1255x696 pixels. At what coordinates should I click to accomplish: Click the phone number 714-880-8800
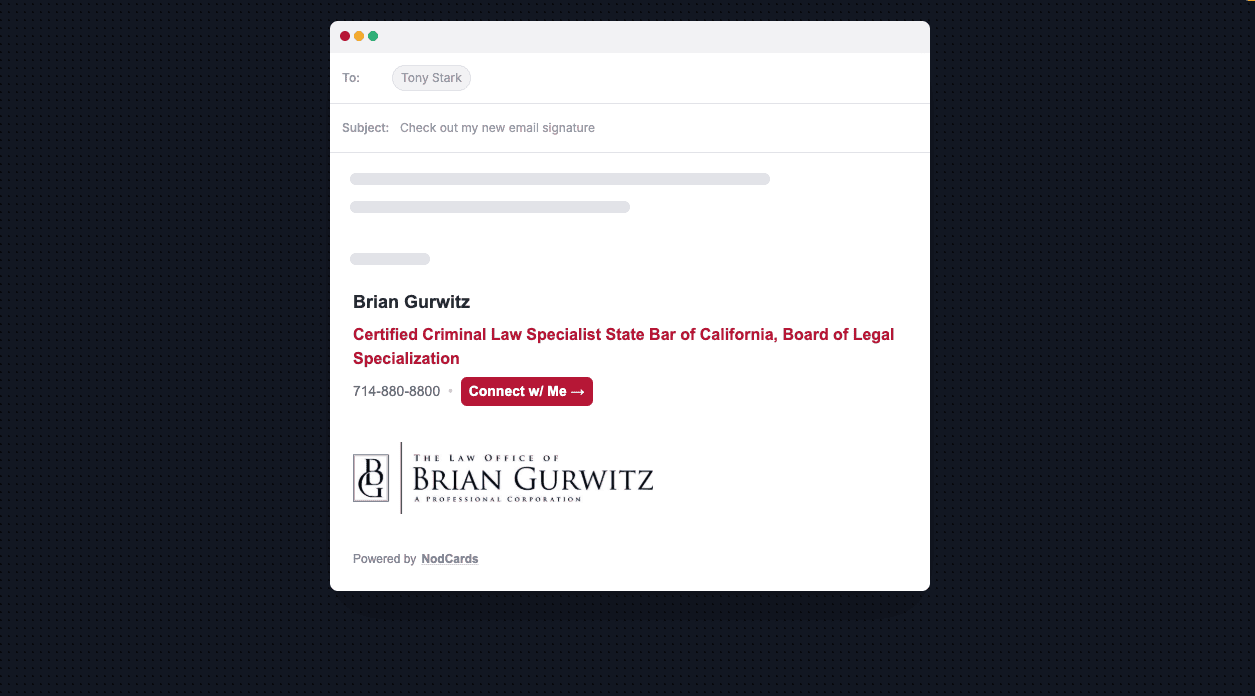click(396, 391)
